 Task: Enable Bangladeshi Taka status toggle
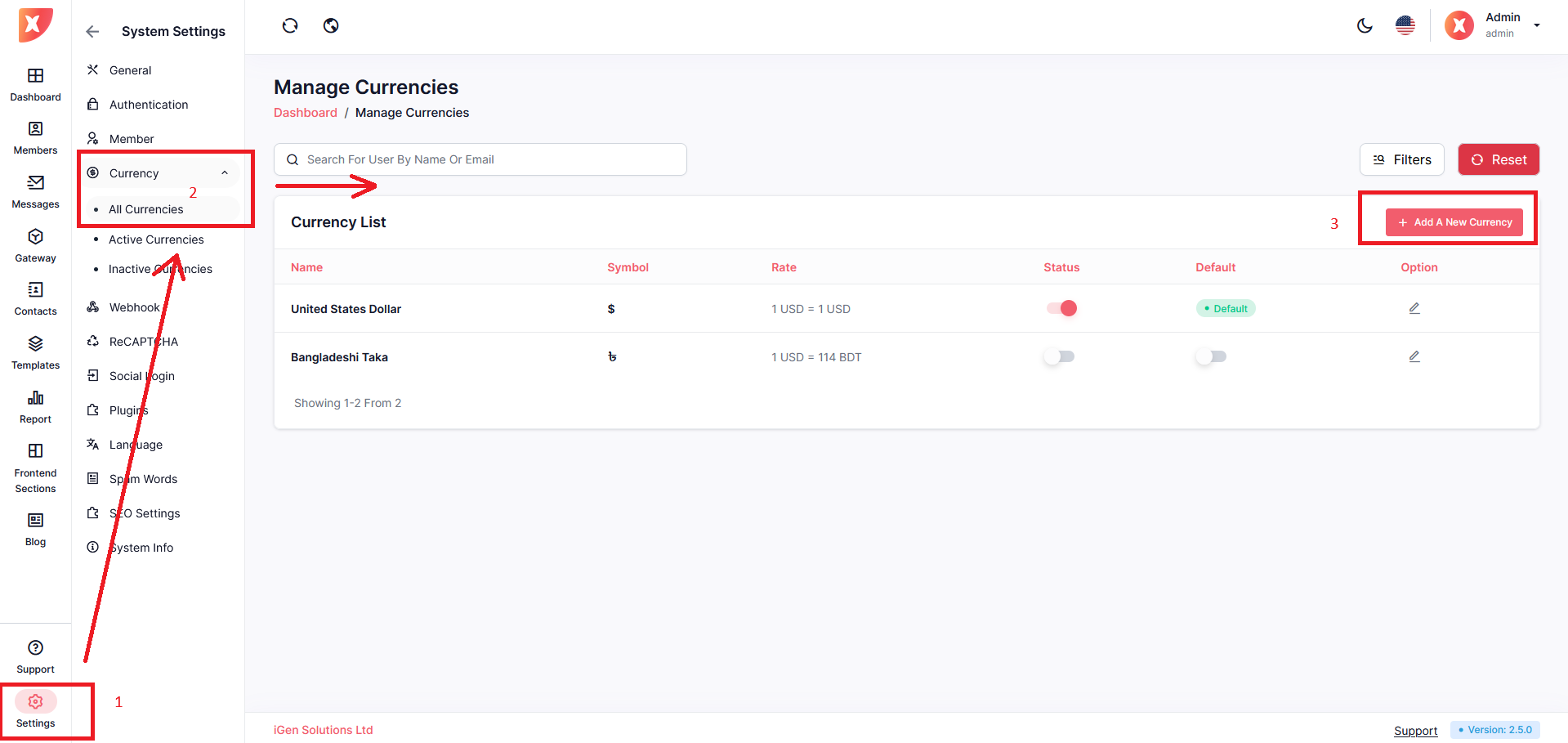click(x=1060, y=356)
